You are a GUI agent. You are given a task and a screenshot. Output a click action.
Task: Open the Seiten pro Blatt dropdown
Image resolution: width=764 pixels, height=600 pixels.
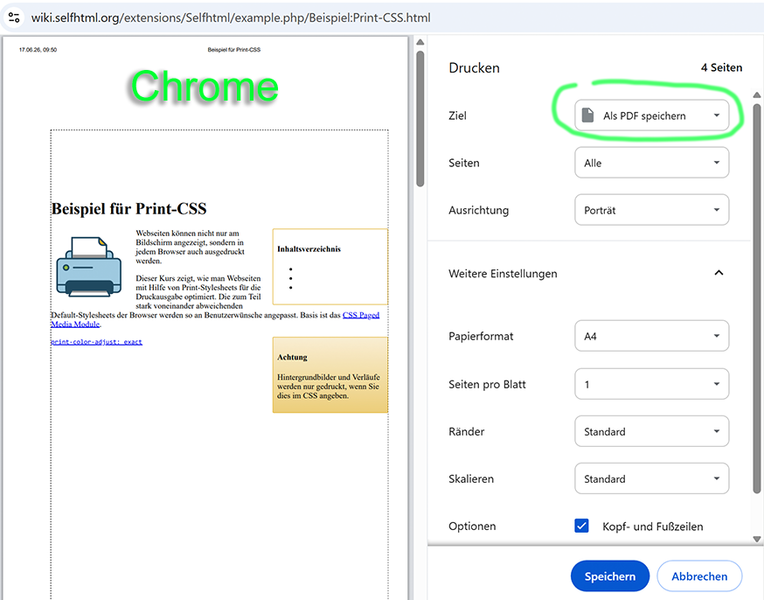(x=651, y=384)
